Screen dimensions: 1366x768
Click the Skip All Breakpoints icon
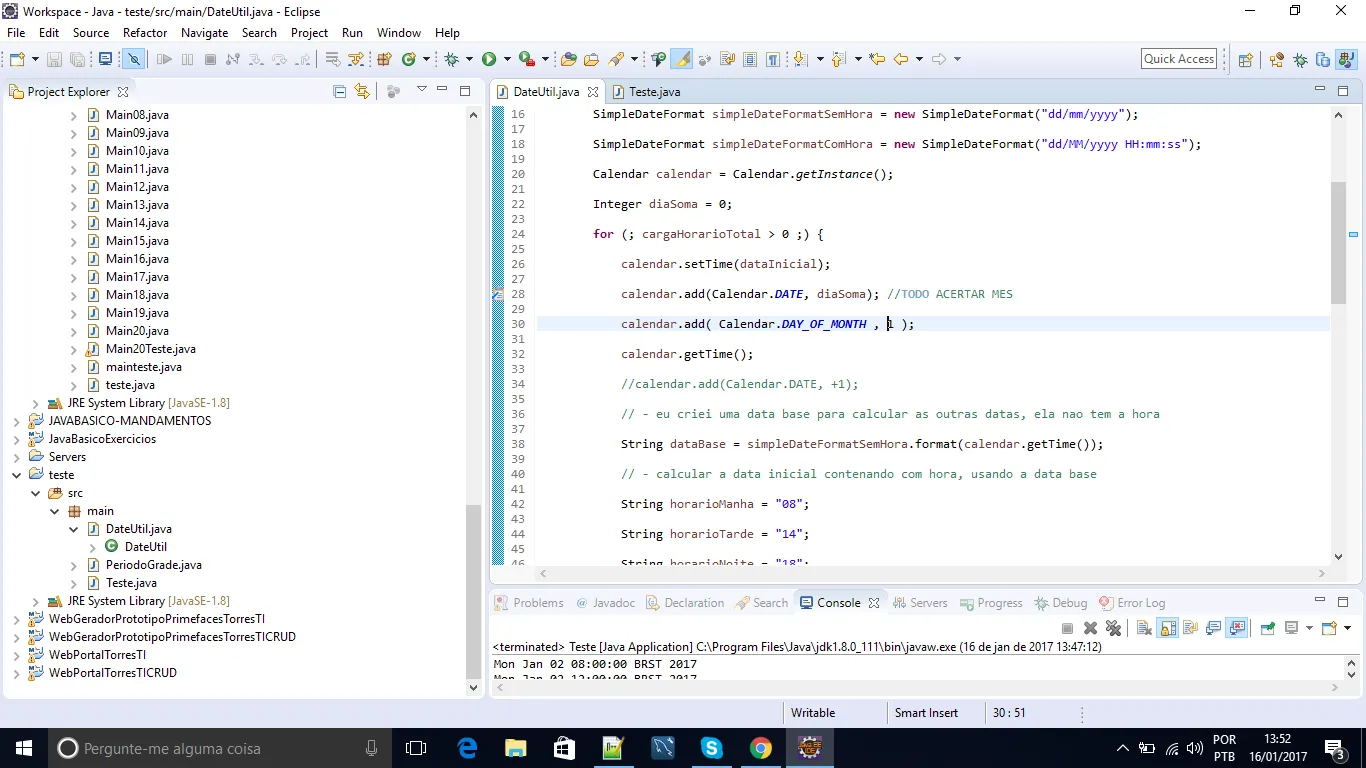(x=133, y=60)
